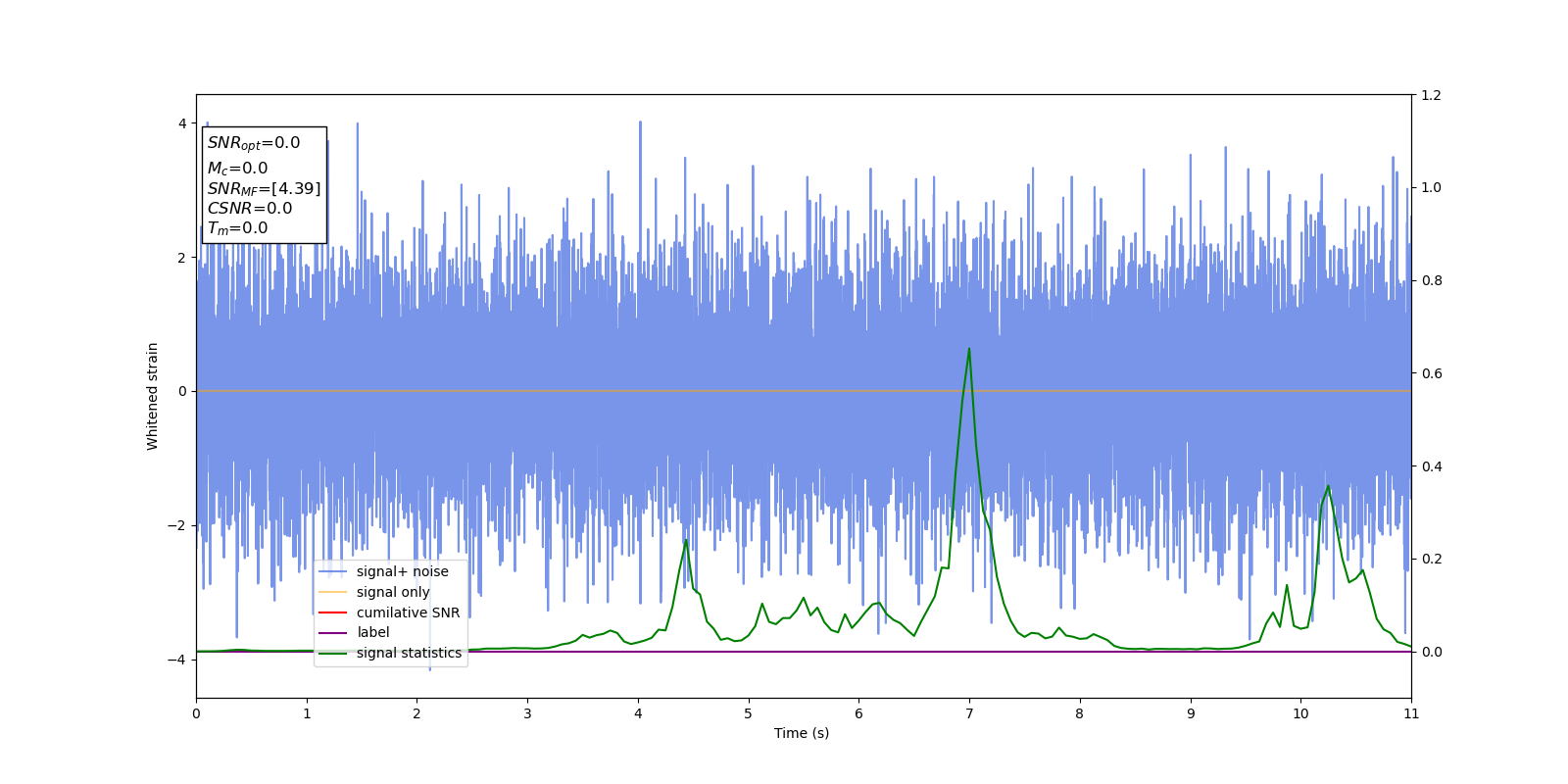This screenshot has width=1568, height=784.
Task: Click right axis tick label 0.6
Action: [1431, 373]
